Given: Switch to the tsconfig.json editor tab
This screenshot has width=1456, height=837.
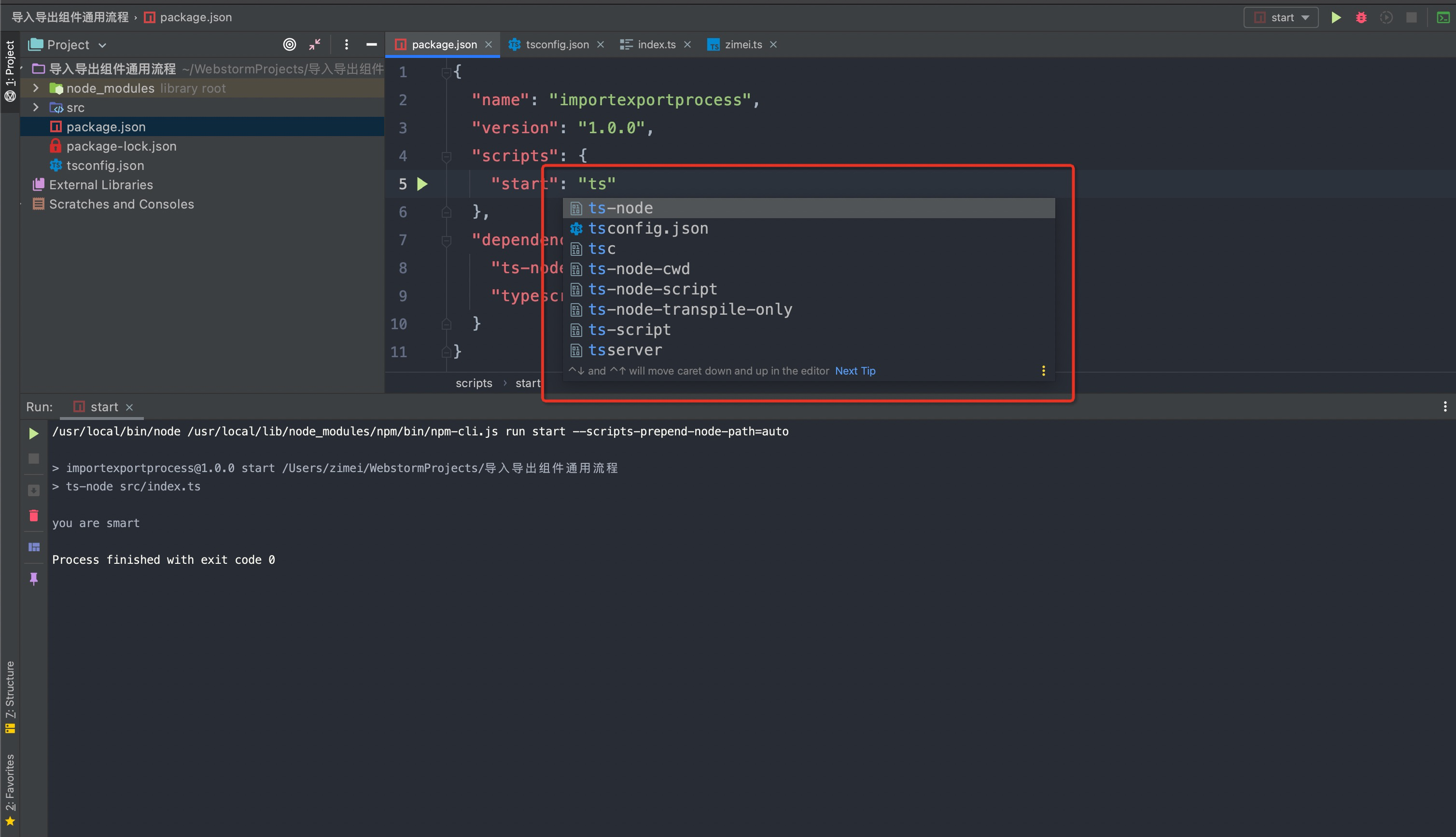Looking at the screenshot, I should click(557, 44).
